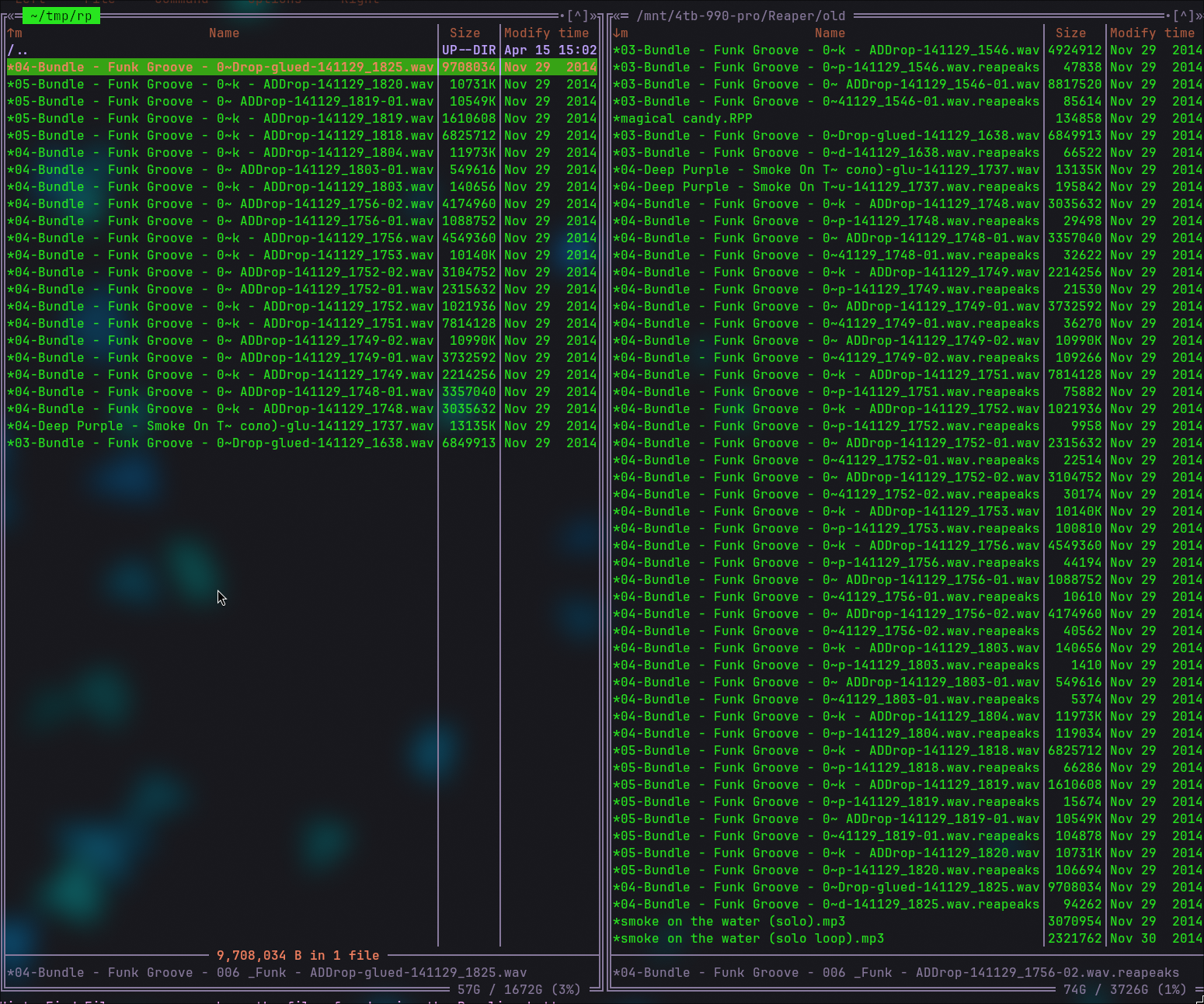Sort left panel by Name column header

[224, 33]
